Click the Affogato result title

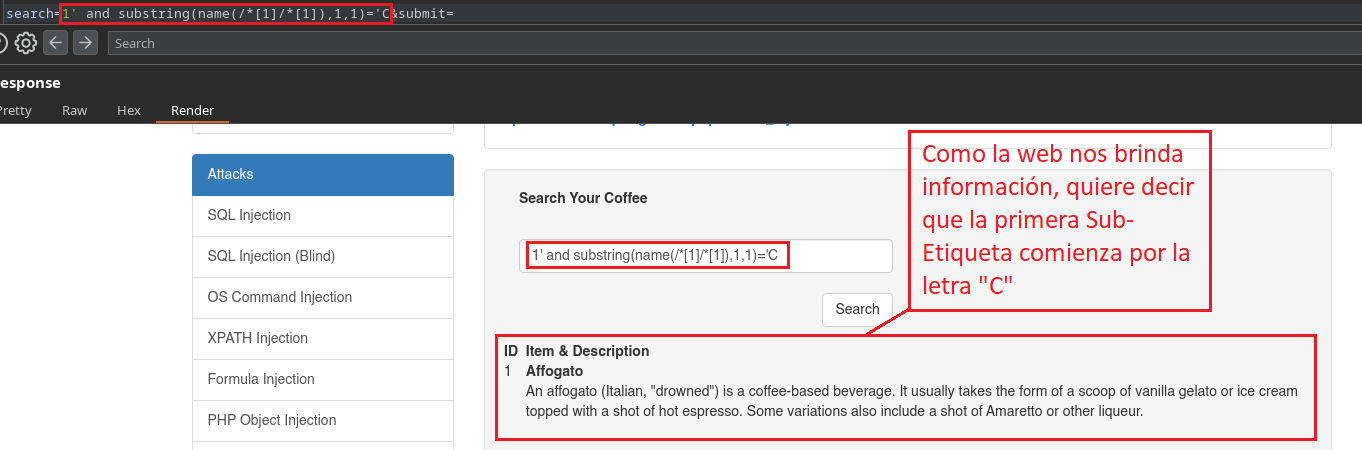tap(554, 371)
